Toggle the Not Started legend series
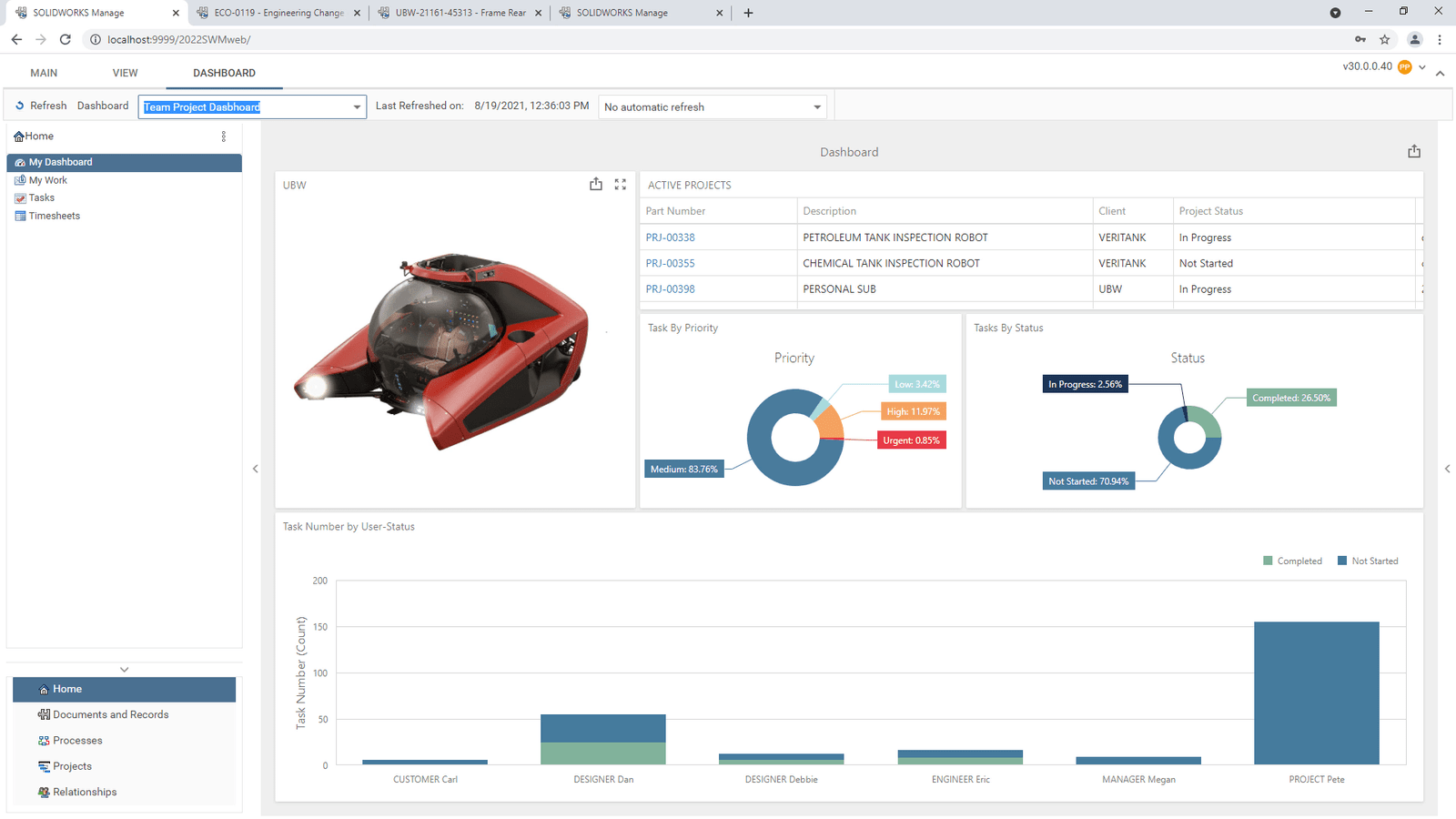The width and height of the screenshot is (1456, 819). pyautogui.click(x=1368, y=561)
